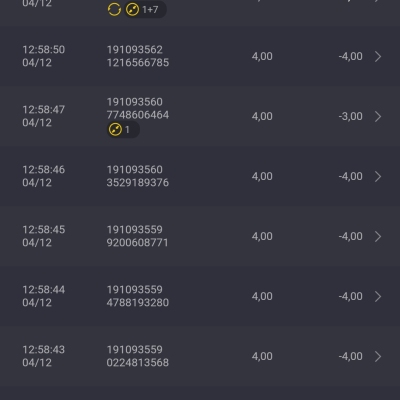
Task: Click the yellow bonus icon under 7748606464
Action: [115, 129]
